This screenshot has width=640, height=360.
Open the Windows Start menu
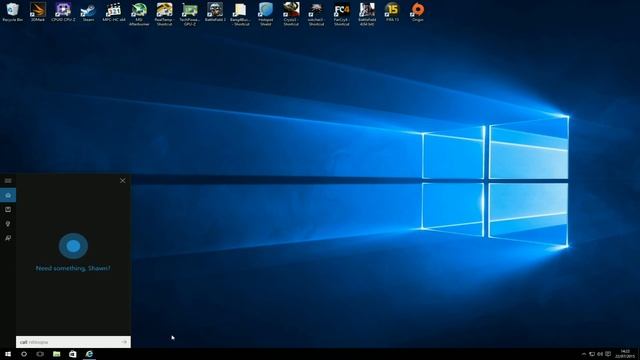point(8,354)
